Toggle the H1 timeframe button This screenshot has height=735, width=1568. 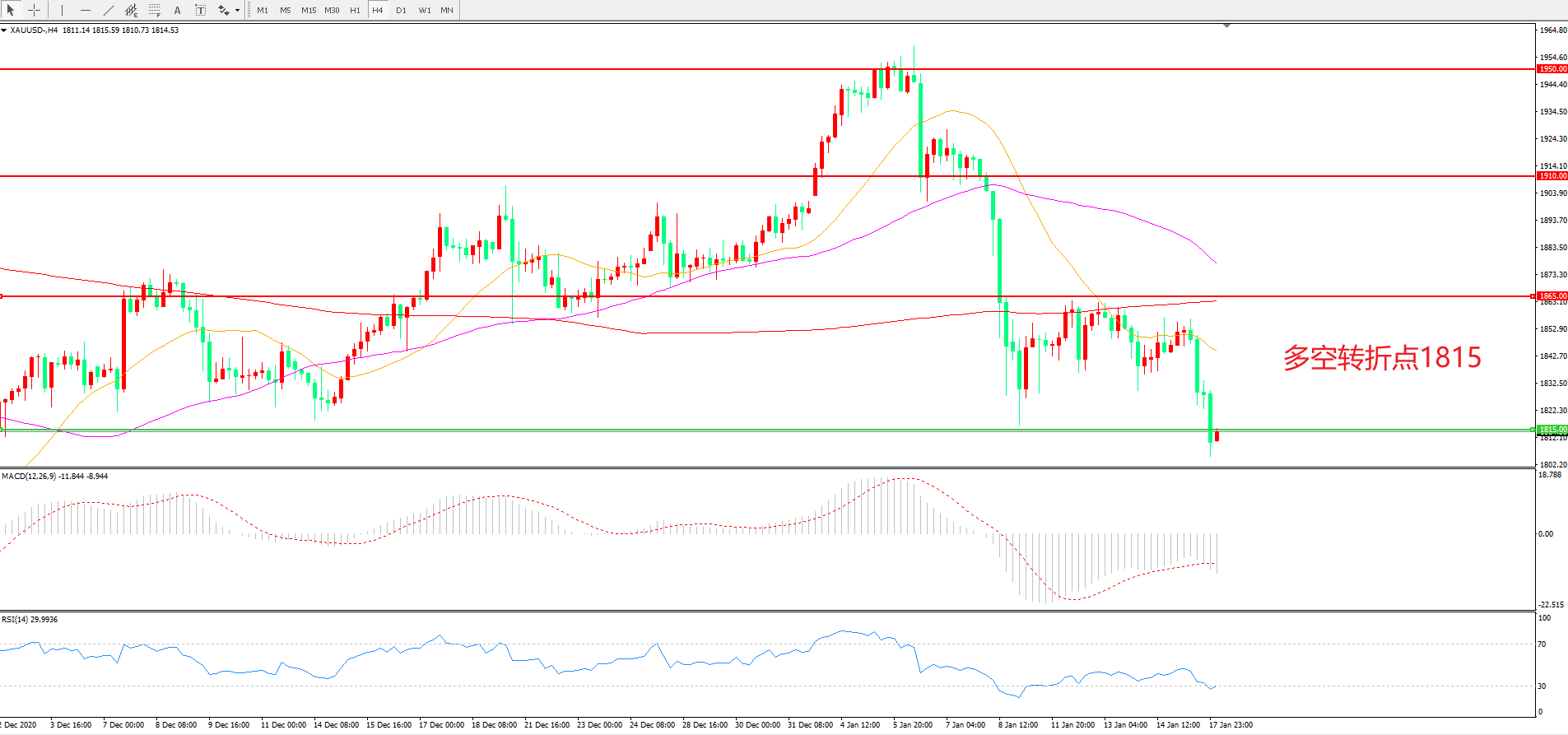[x=355, y=10]
